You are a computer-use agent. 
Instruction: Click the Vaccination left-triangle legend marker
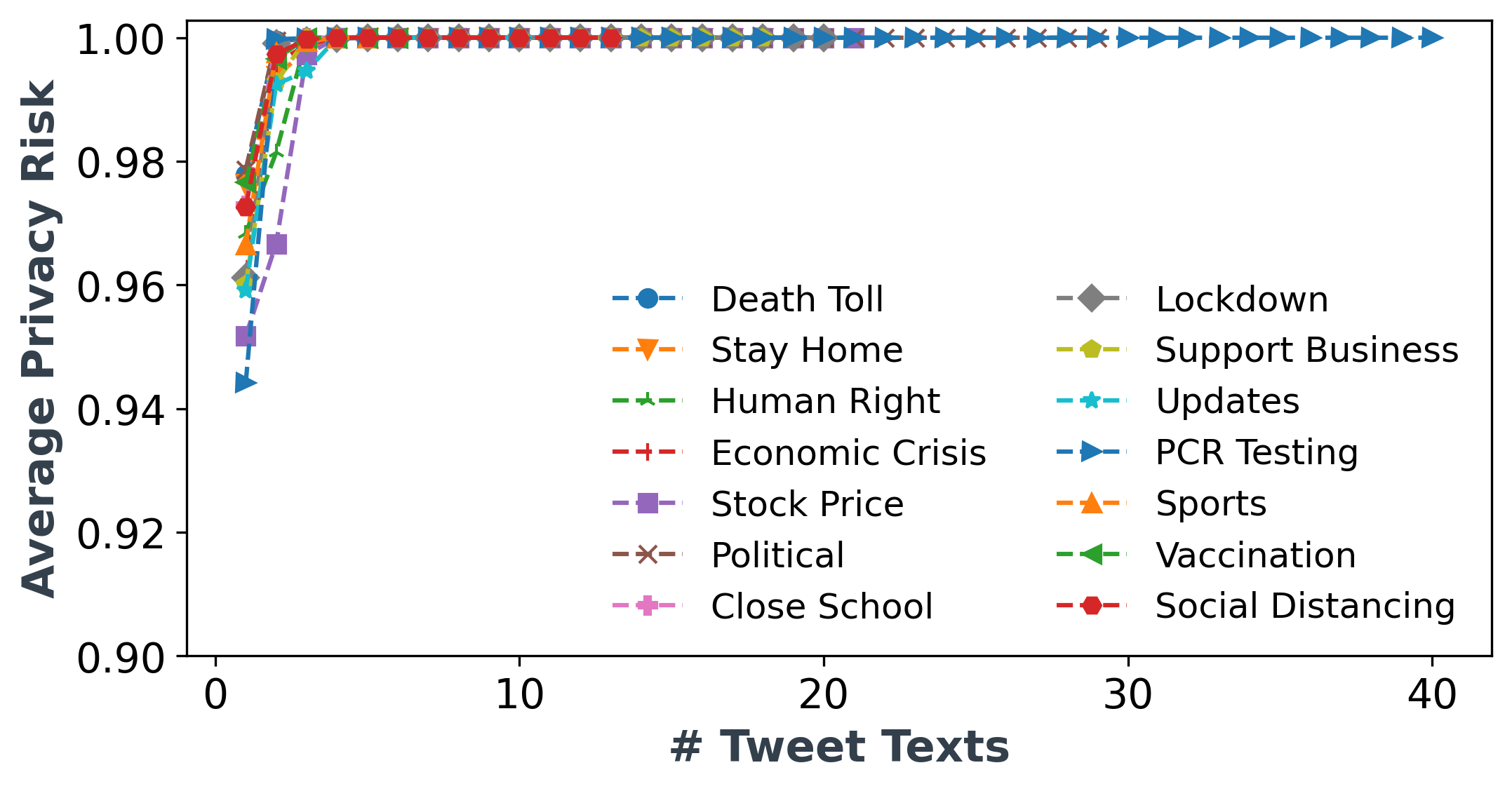1090,554
